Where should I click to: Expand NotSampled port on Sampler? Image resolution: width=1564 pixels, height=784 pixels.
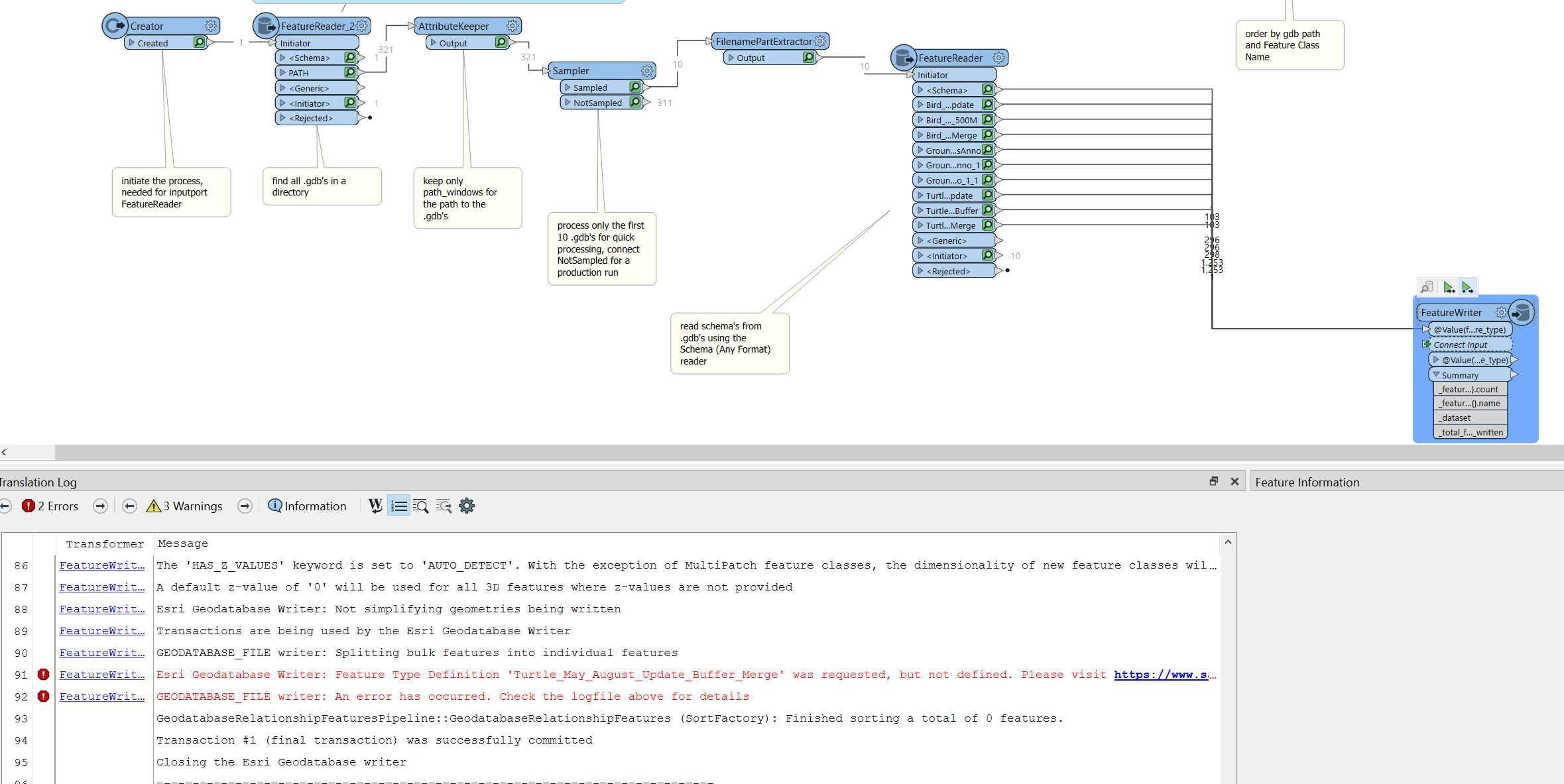(568, 102)
